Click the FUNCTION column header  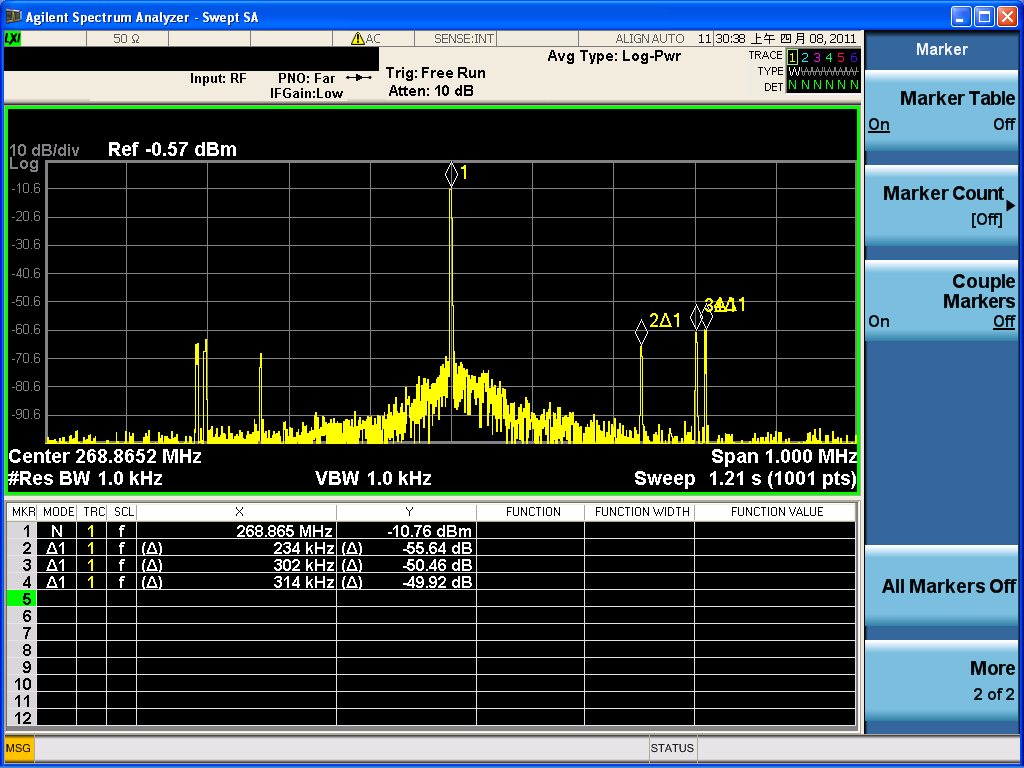[533, 512]
